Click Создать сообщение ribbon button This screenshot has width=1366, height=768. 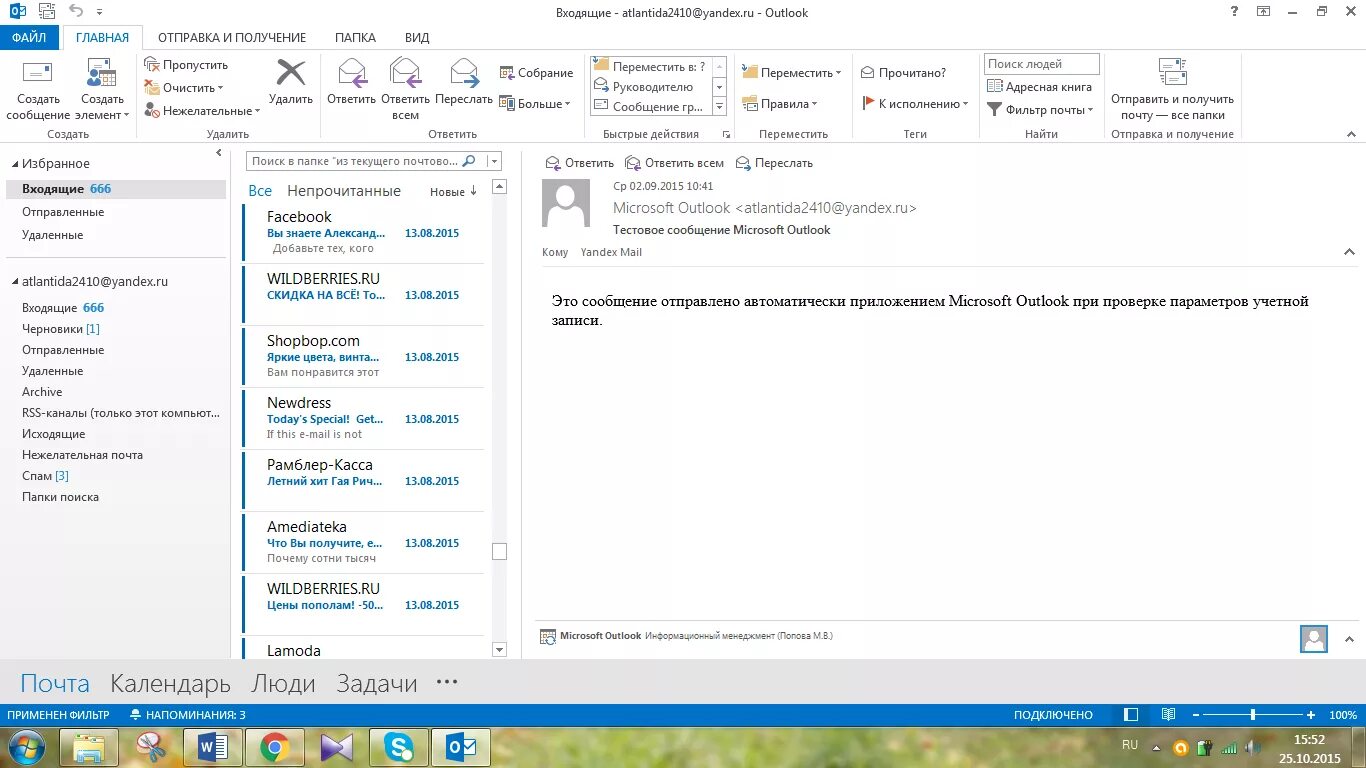(38, 90)
